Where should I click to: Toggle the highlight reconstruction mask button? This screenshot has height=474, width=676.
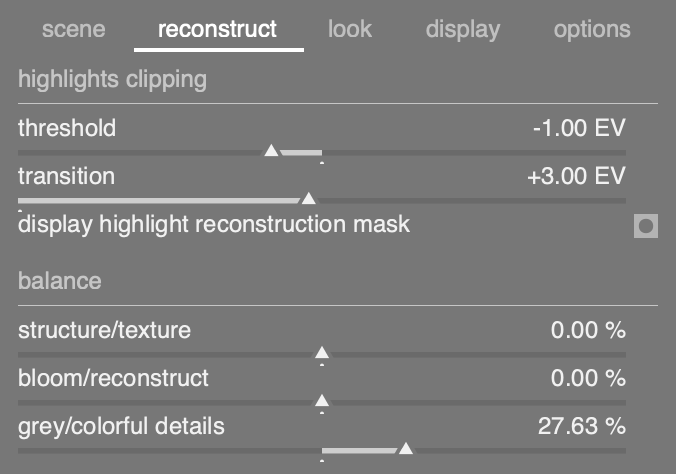[x=646, y=226]
